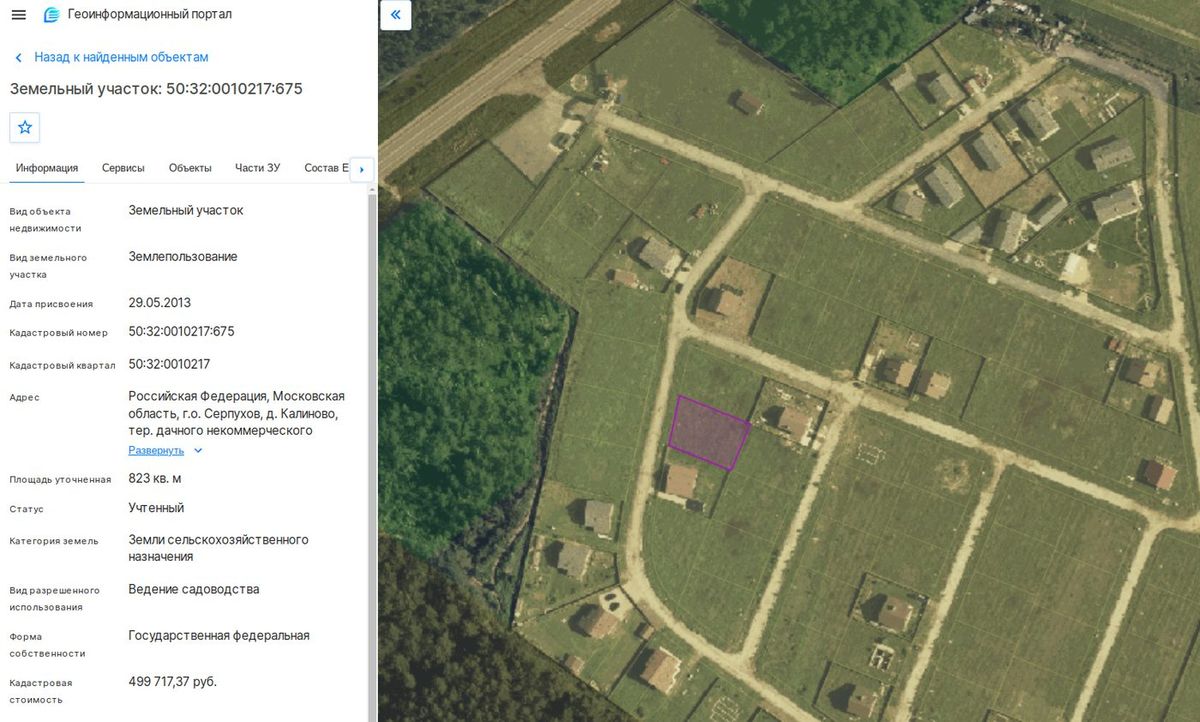This screenshot has height=722, width=1200.
Task: Select cadastral cost 499 717,37 руб.
Action: (172, 682)
